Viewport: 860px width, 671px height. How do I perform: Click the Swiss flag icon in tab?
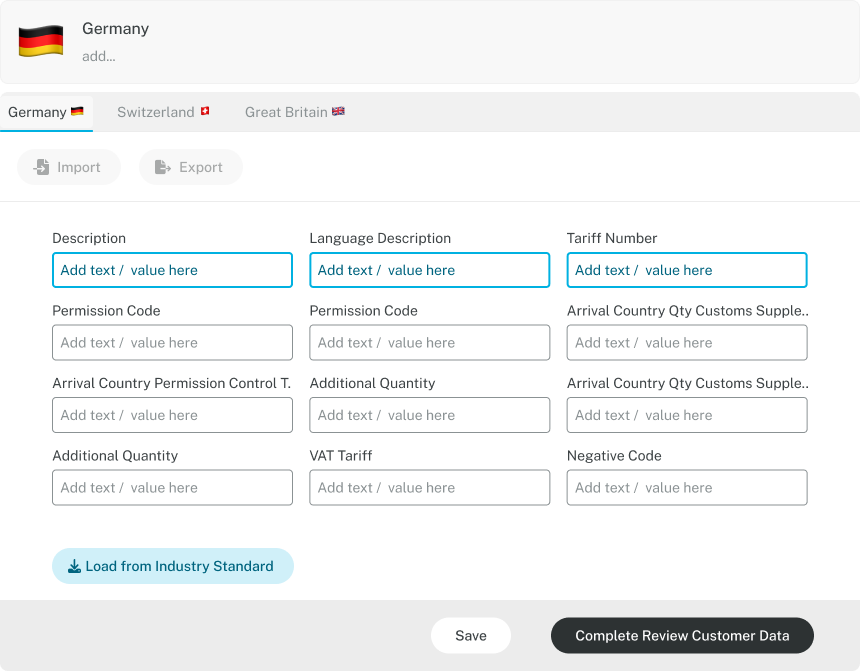point(205,112)
